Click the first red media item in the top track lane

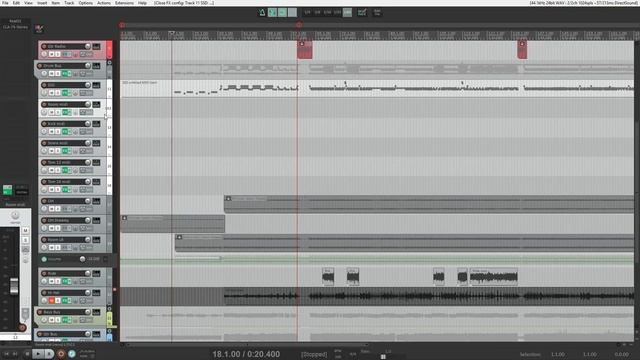[304, 49]
